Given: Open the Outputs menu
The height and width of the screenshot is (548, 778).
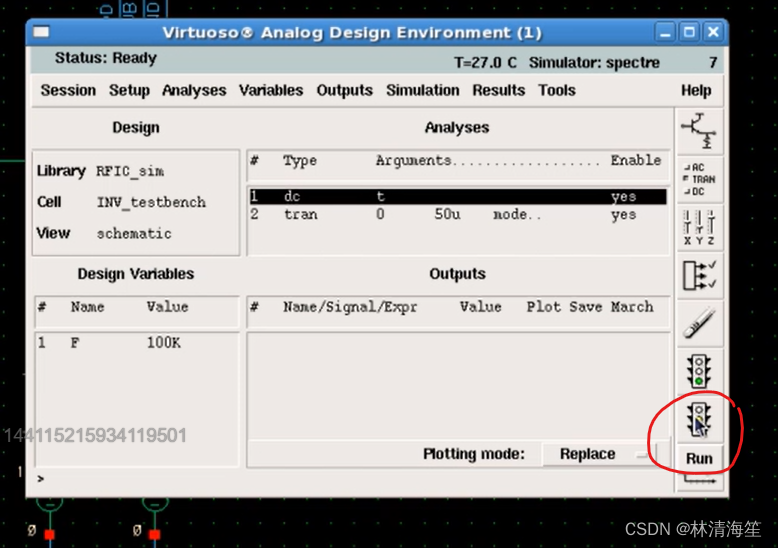Looking at the screenshot, I should coord(344,90).
